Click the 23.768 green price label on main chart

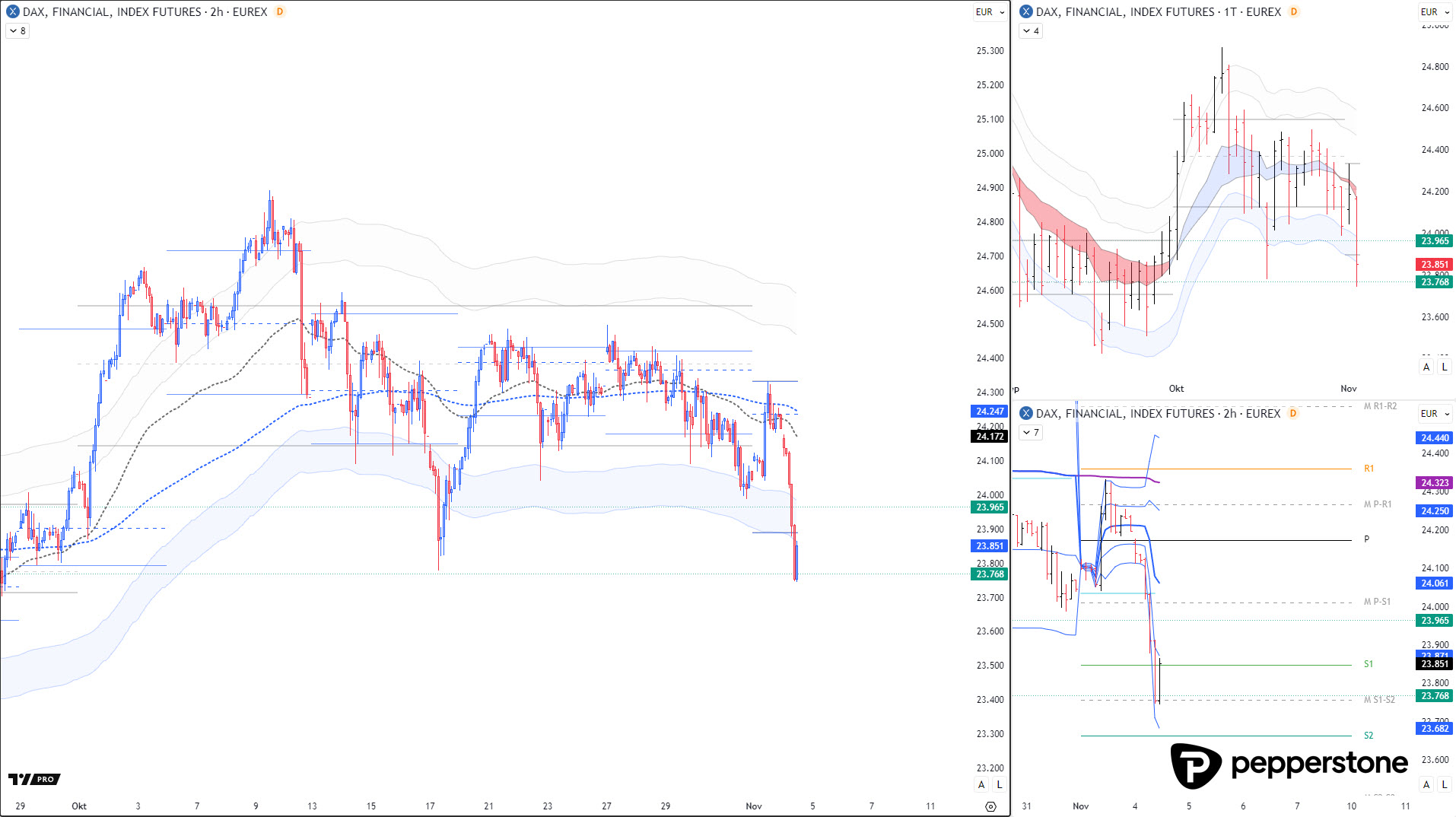coord(990,574)
